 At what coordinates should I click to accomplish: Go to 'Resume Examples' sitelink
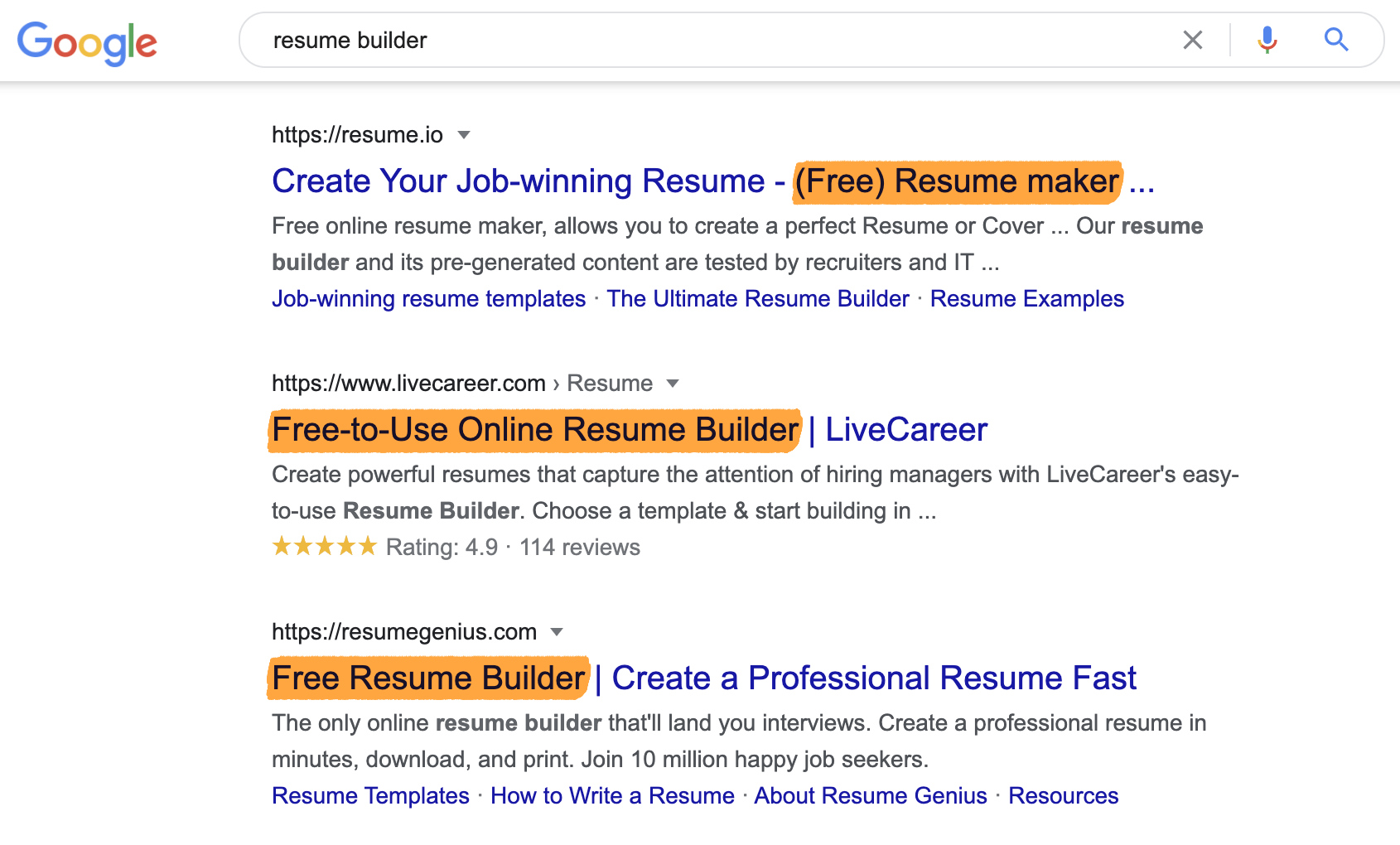[1026, 299]
